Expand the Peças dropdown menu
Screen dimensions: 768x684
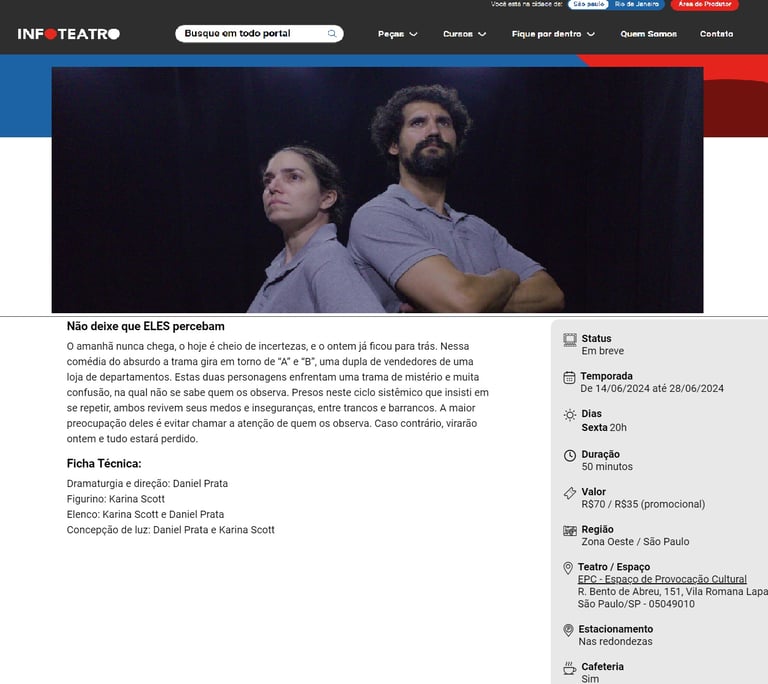pos(397,34)
